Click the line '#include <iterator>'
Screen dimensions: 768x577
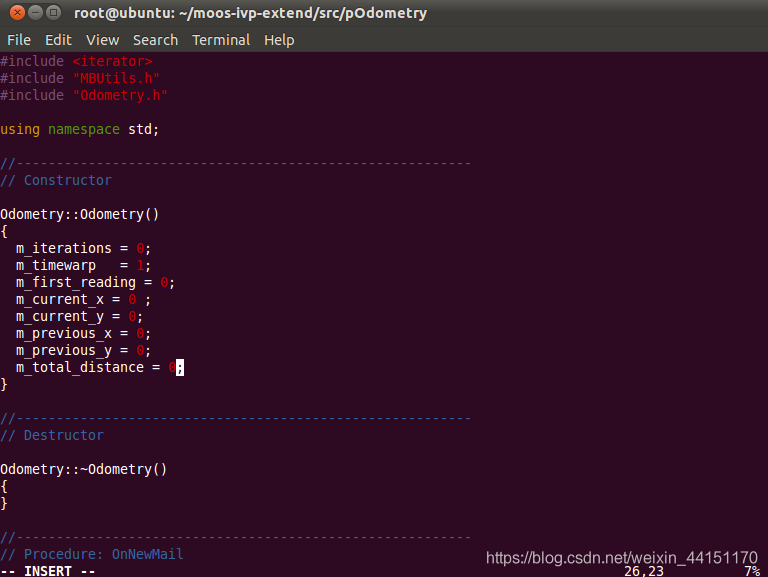pos(76,61)
